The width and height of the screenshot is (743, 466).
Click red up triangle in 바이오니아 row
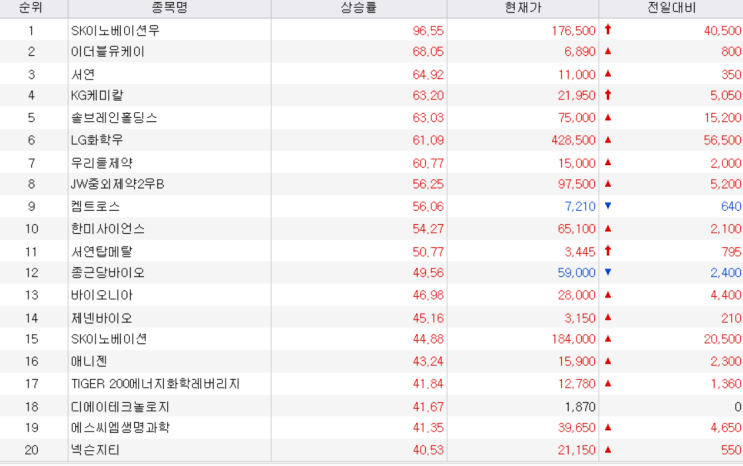click(608, 294)
